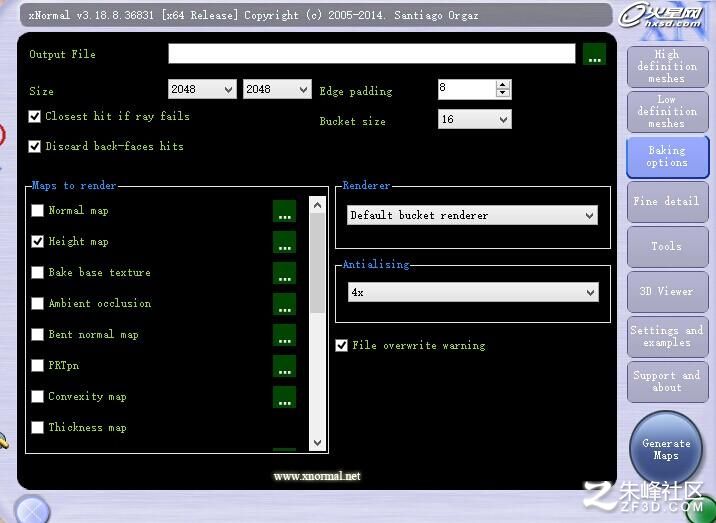Open the Antialiasing 4x dropdown

[x=473, y=292]
